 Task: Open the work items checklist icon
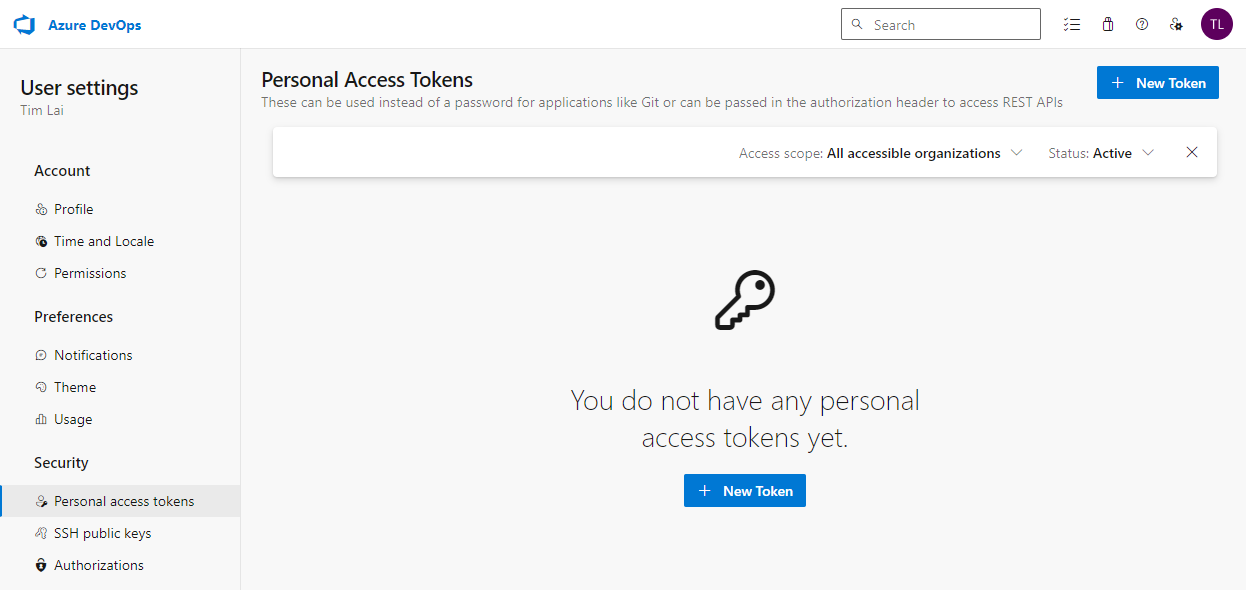(x=1072, y=25)
